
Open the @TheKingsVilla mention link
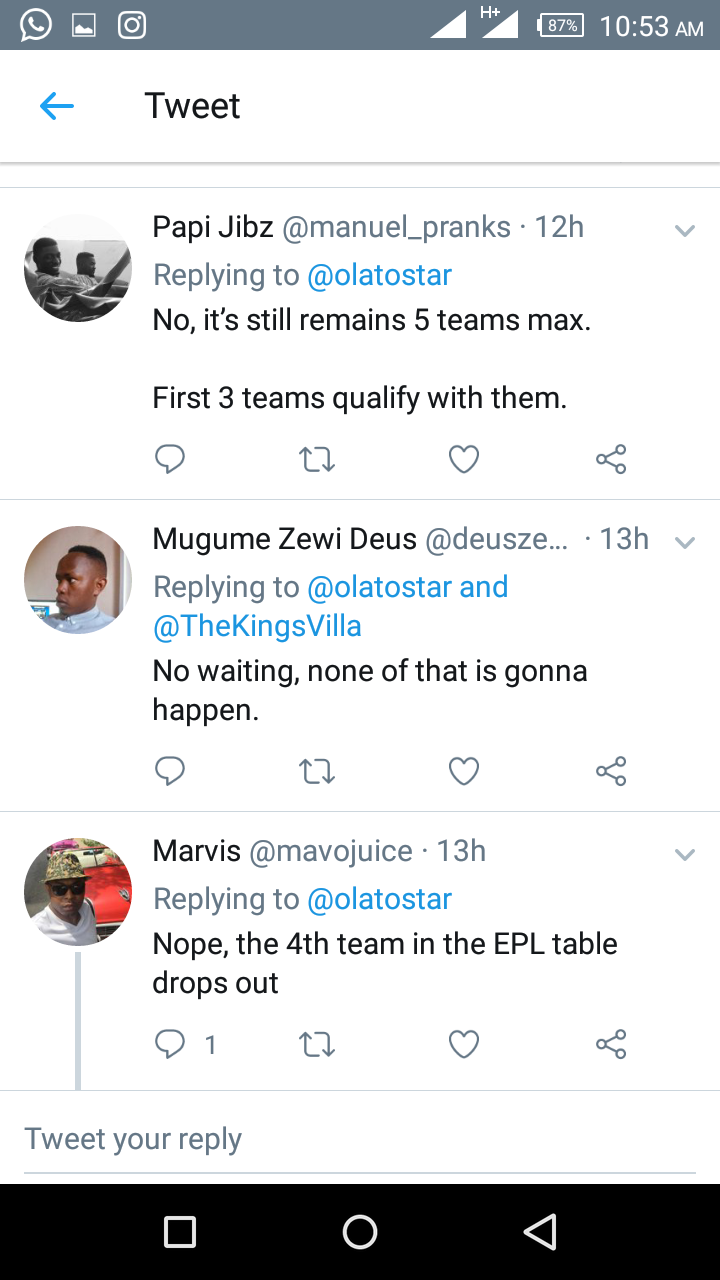pos(257,627)
